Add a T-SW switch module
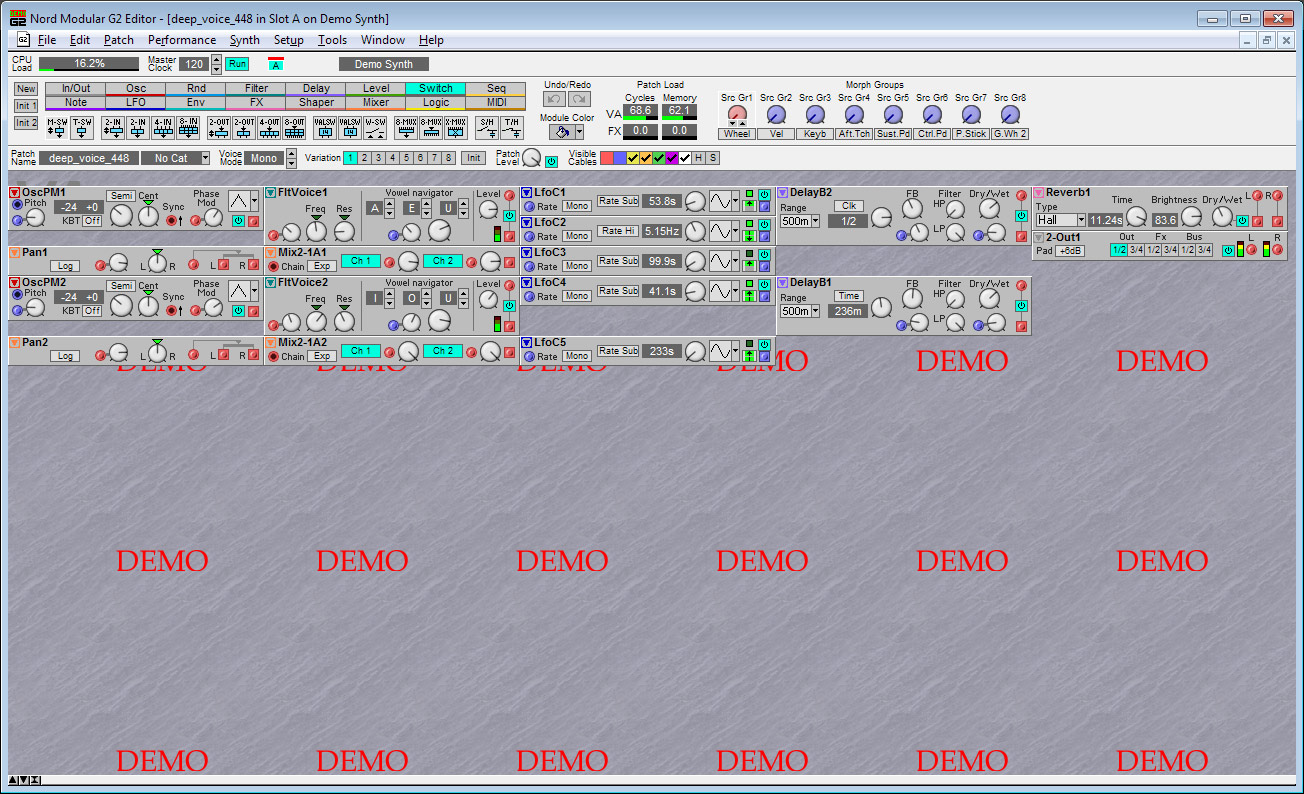The height and width of the screenshot is (794, 1304). coord(83,127)
